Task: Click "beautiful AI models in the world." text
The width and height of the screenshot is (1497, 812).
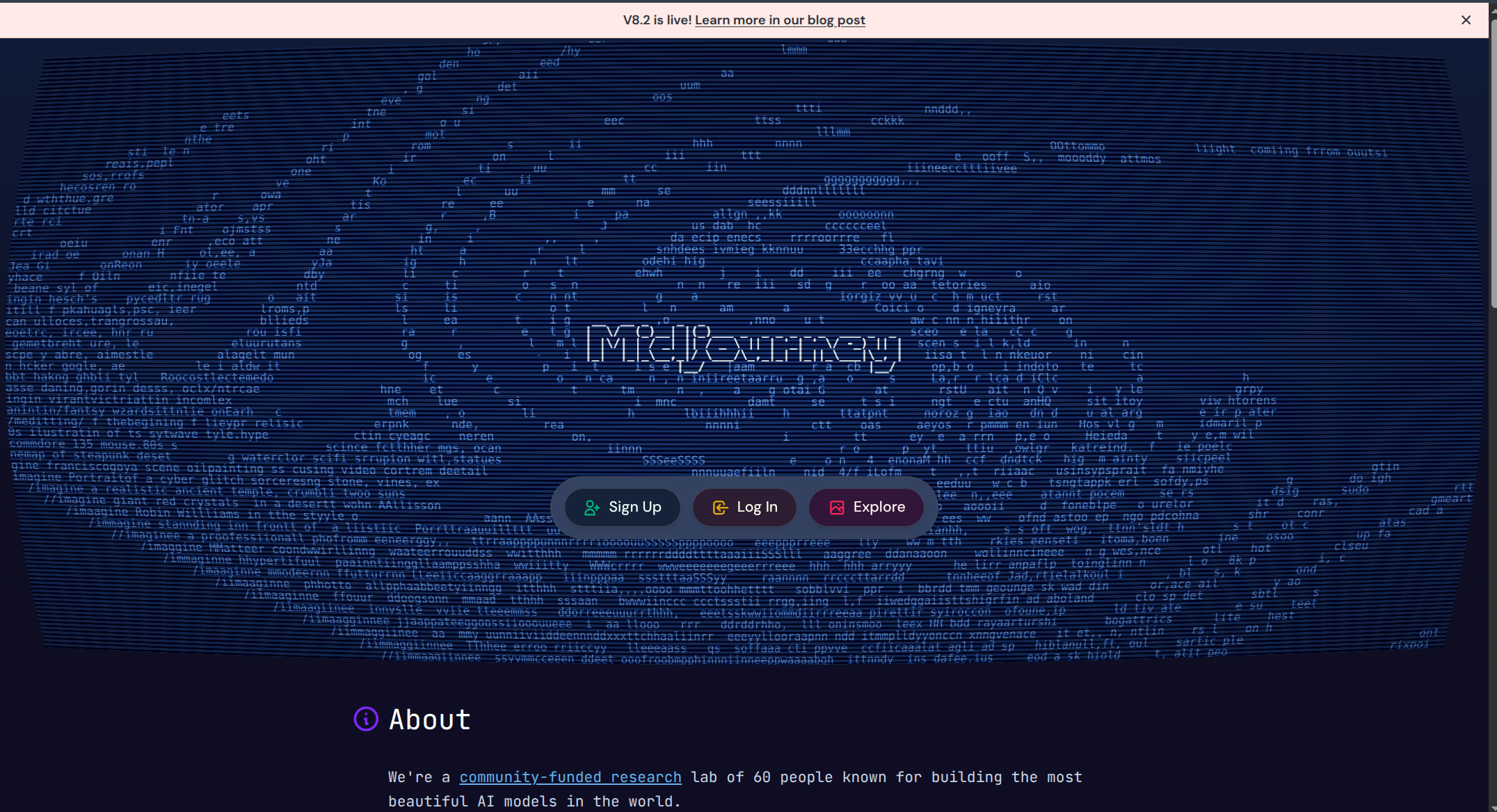Action: click(x=534, y=801)
